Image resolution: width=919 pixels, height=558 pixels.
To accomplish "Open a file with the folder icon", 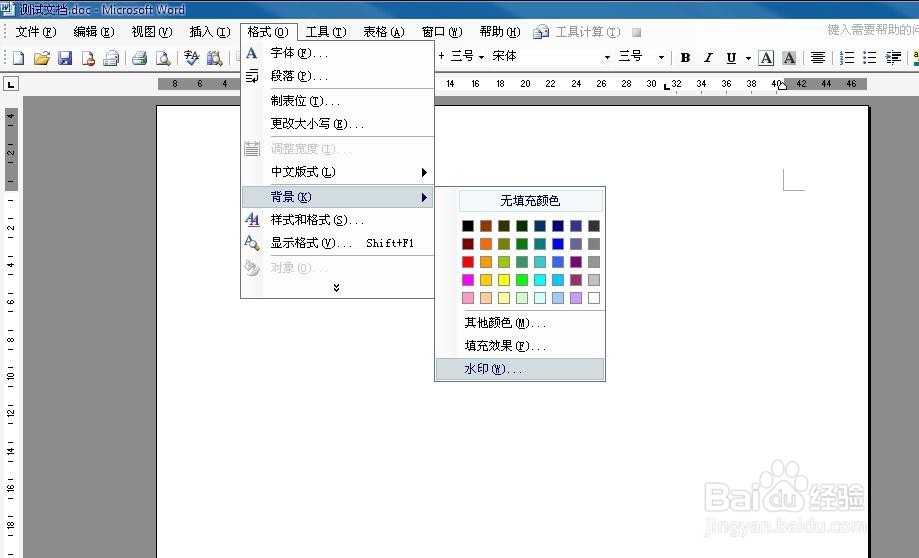I will (42, 58).
